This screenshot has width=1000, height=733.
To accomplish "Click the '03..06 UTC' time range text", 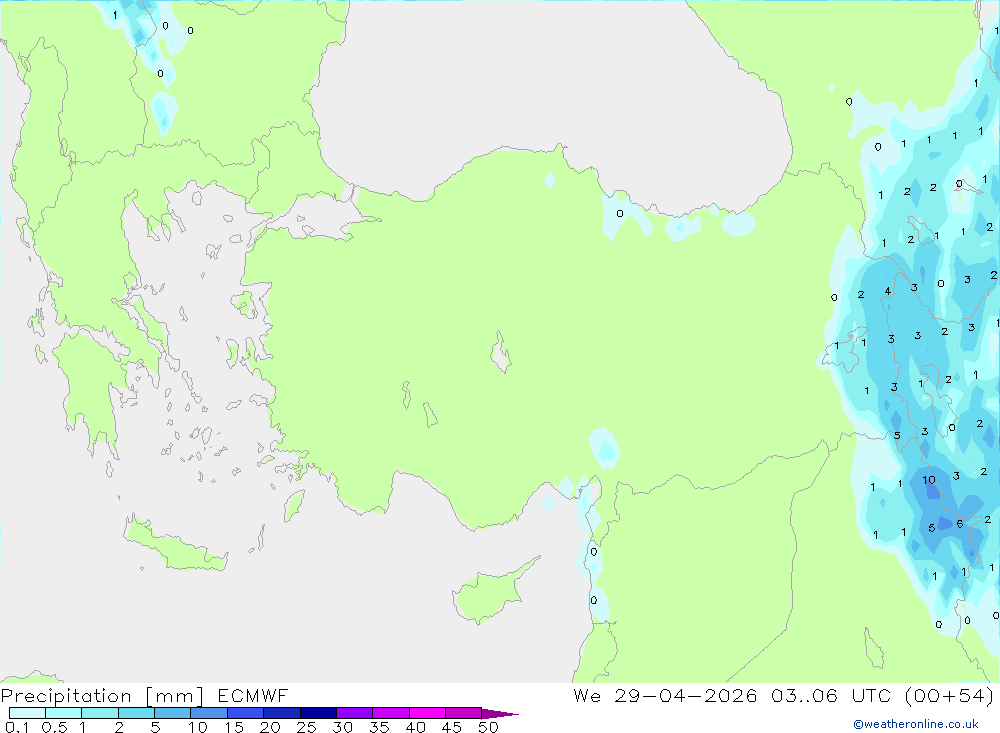I will (x=830, y=696).
